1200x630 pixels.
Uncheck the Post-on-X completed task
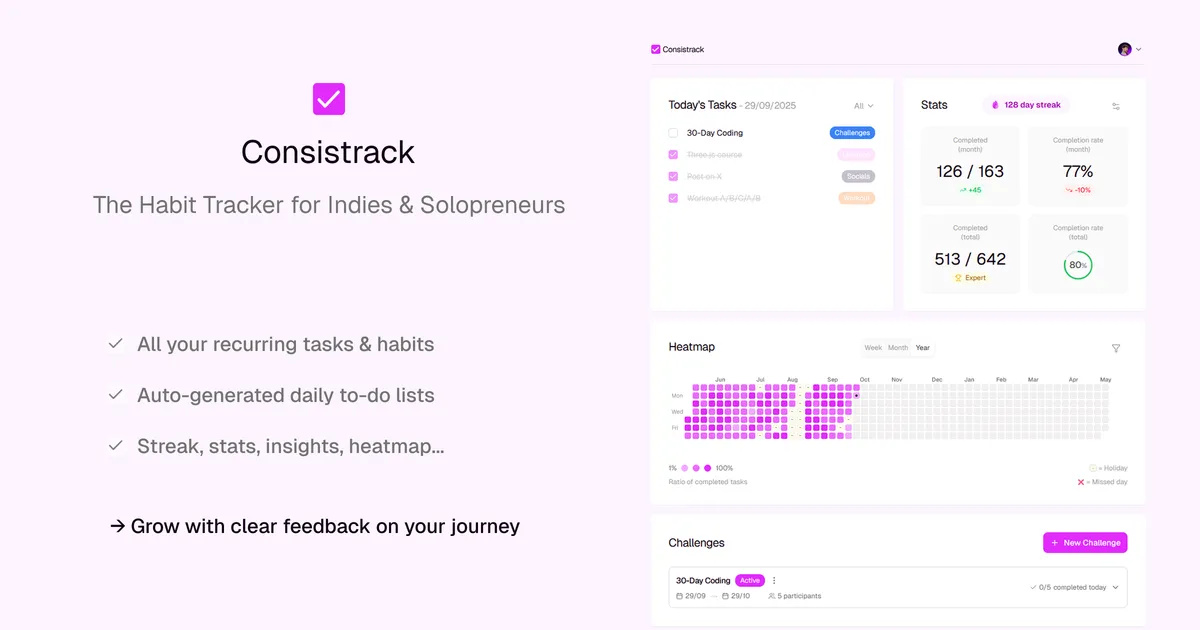click(x=672, y=175)
